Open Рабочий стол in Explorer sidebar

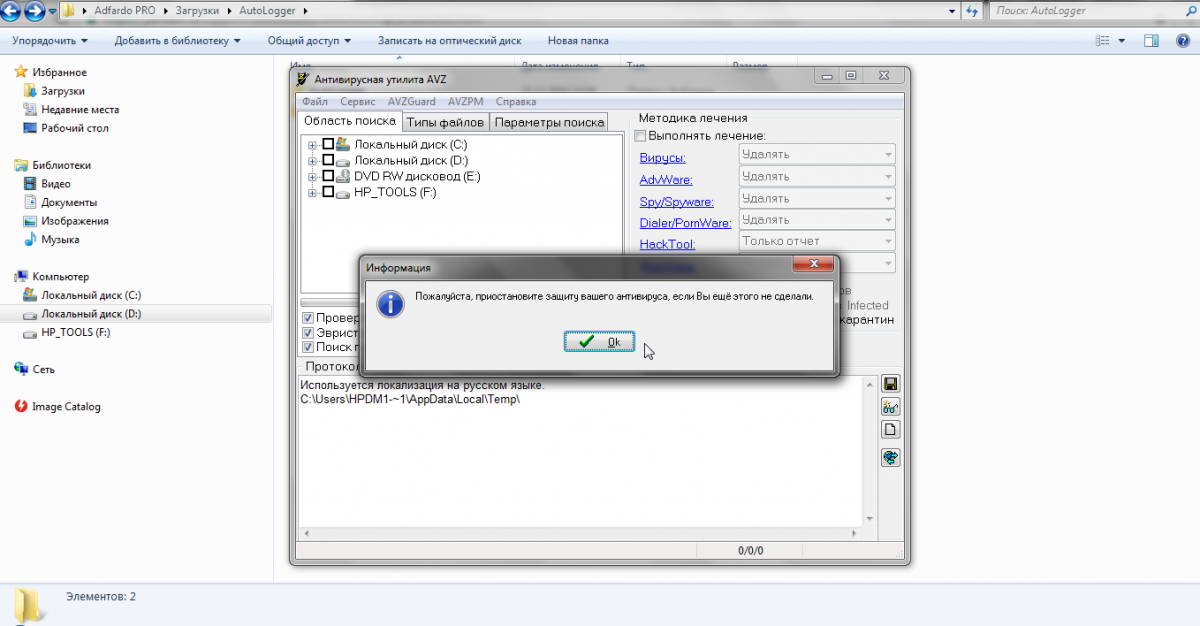click(67, 128)
